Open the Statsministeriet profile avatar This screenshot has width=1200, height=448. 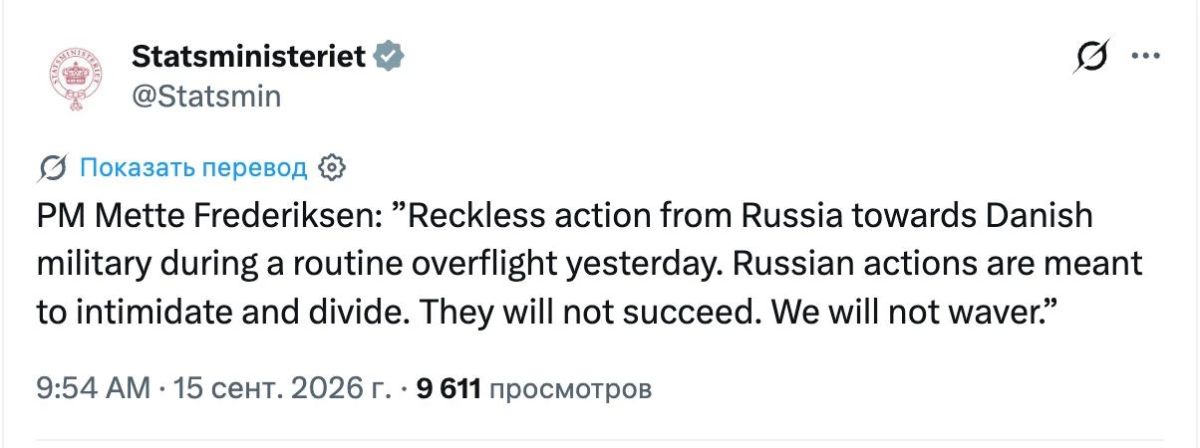click(72, 78)
